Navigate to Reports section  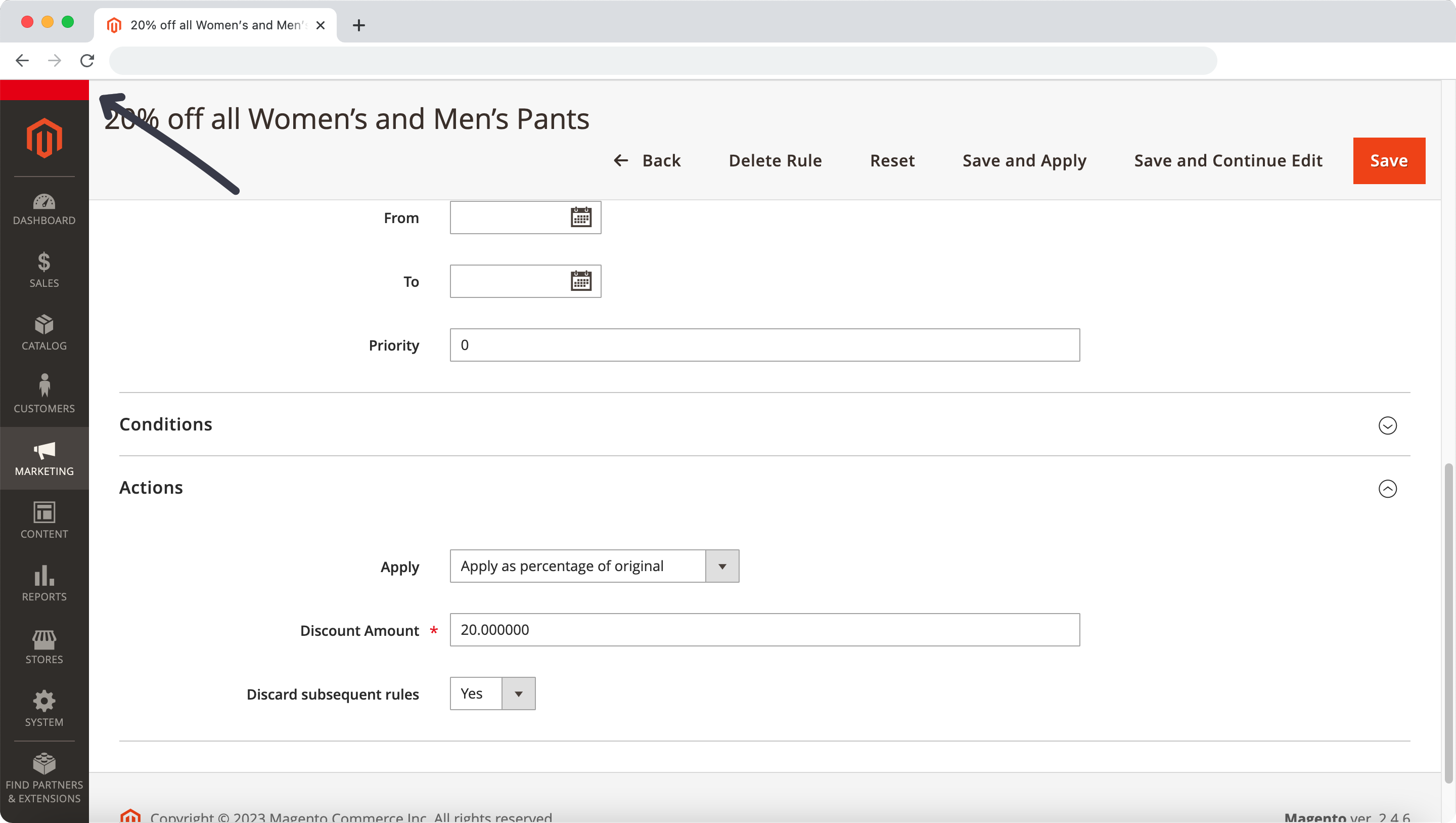44,583
